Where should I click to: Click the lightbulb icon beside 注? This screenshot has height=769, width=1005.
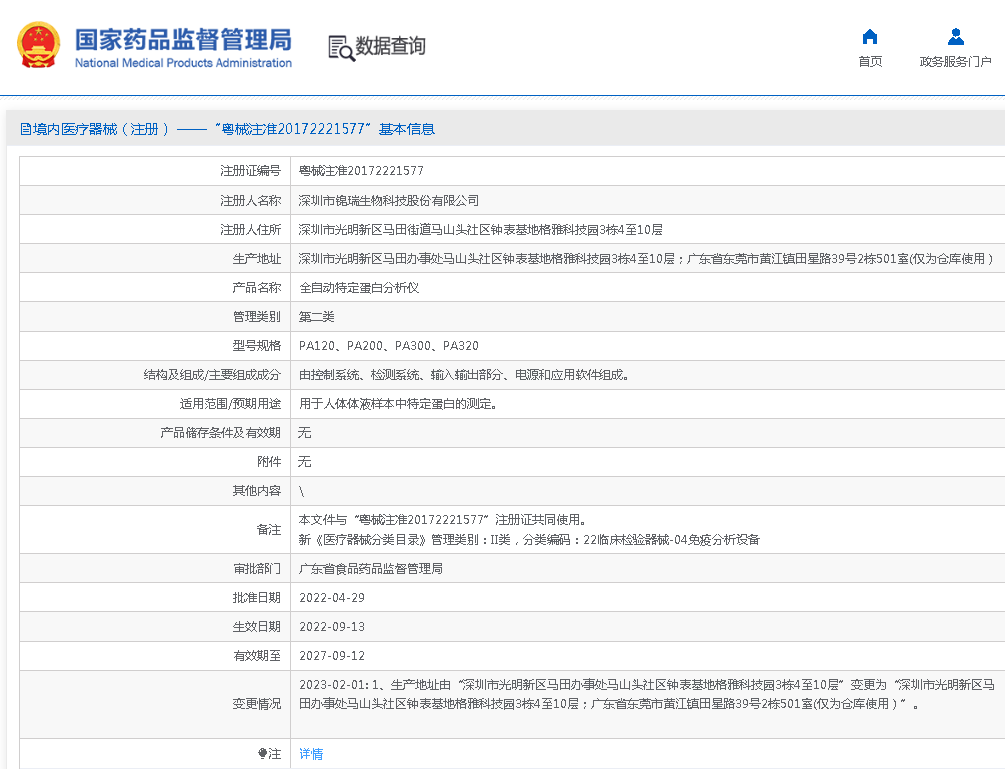pos(263,754)
